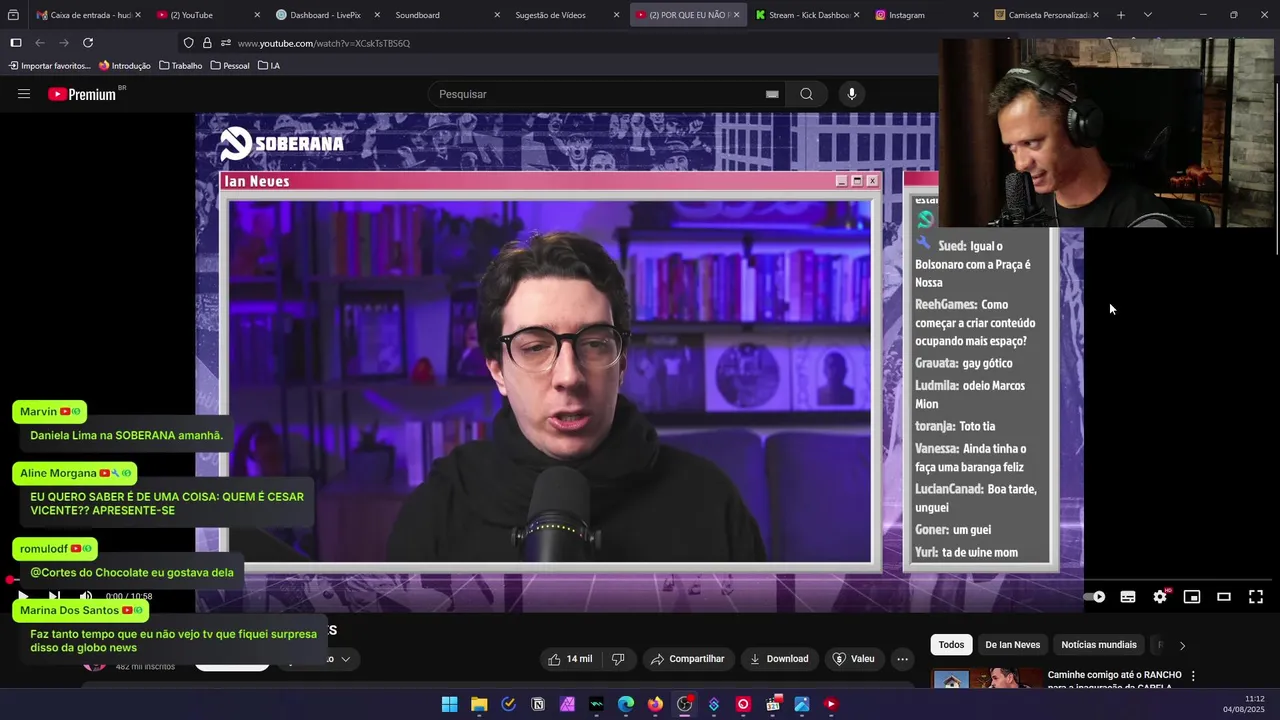Open the subscription options dropdown chevron

(x=345, y=659)
